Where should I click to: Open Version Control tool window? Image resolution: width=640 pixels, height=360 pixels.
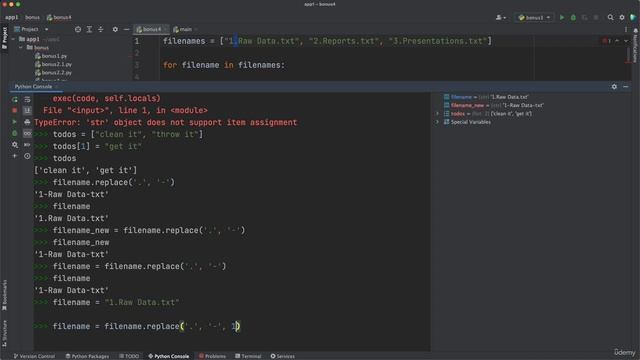34,356
